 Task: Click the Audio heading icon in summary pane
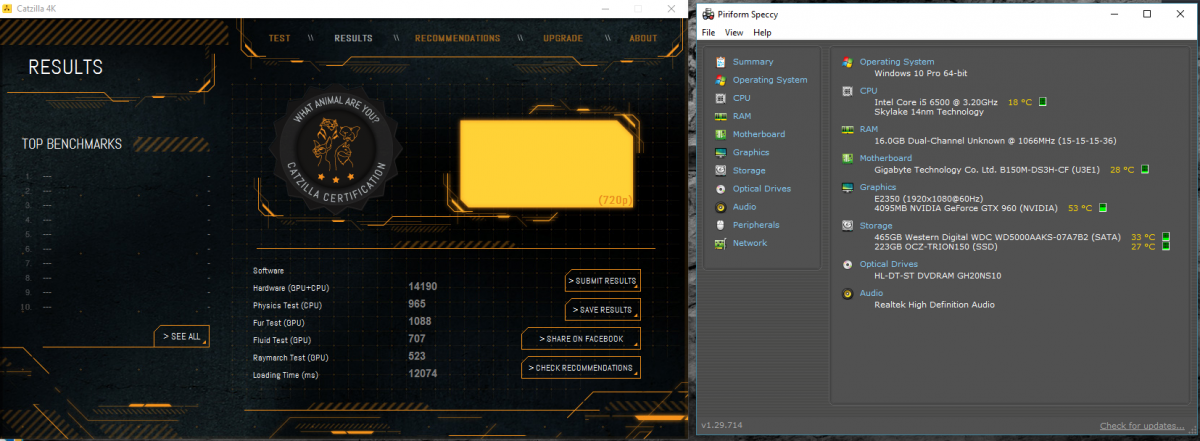(x=848, y=294)
